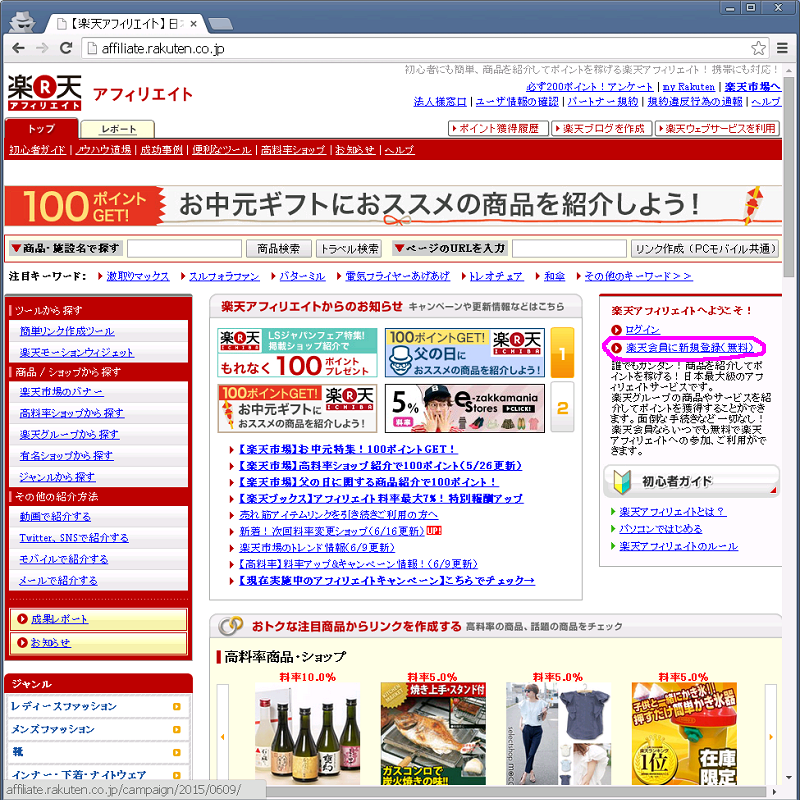Click 楽天市場のバナー link

[x=61, y=392]
